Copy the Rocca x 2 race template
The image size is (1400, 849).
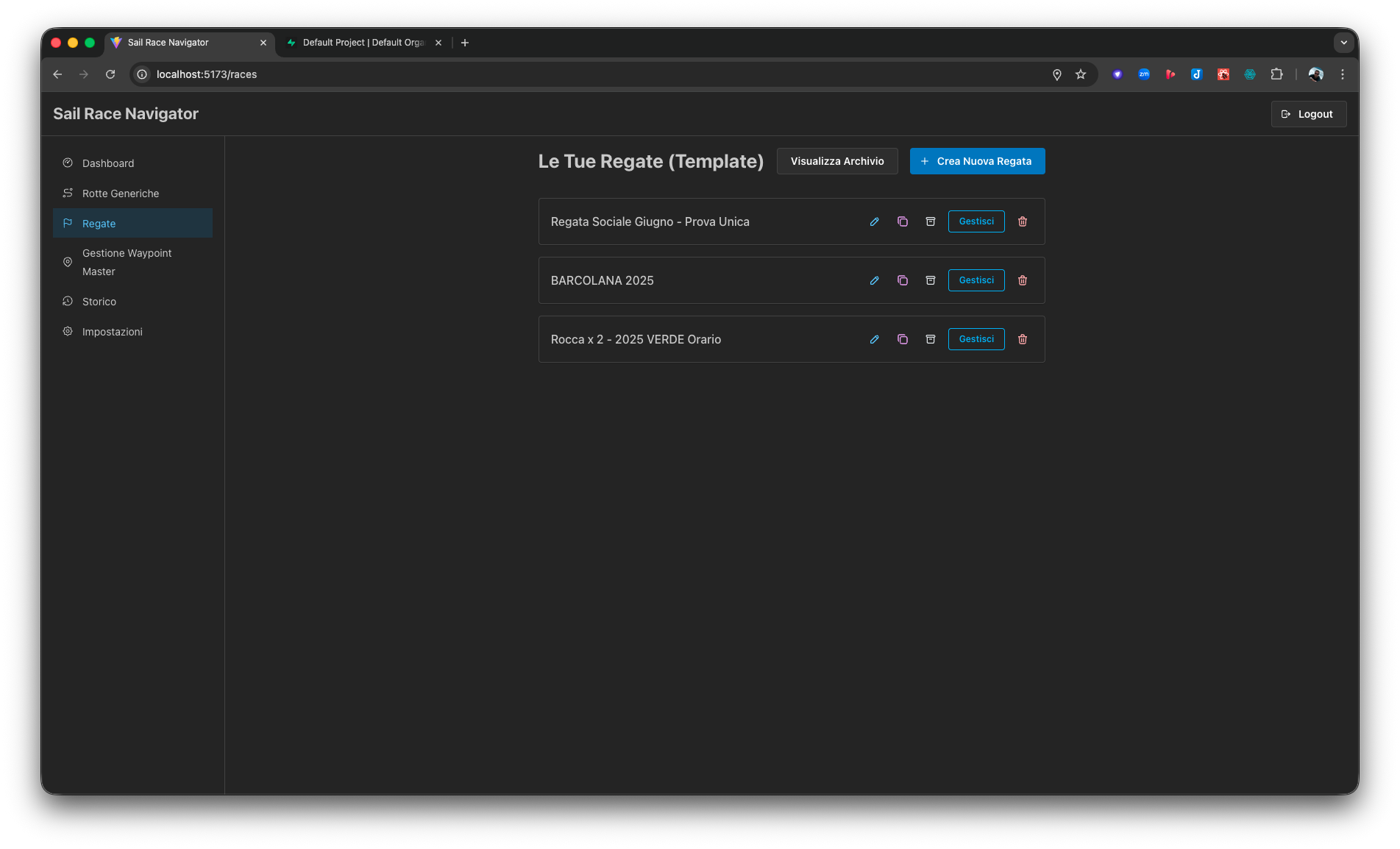(x=902, y=339)
